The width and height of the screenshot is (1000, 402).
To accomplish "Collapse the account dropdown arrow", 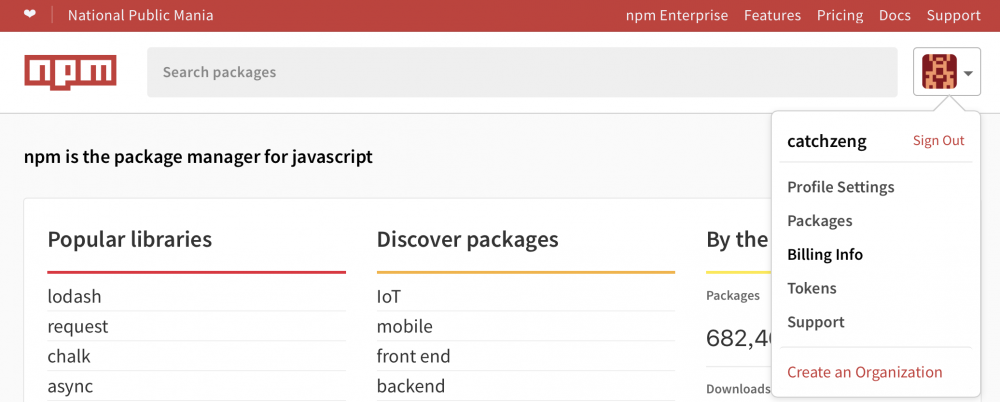I will tap(968, 73).
